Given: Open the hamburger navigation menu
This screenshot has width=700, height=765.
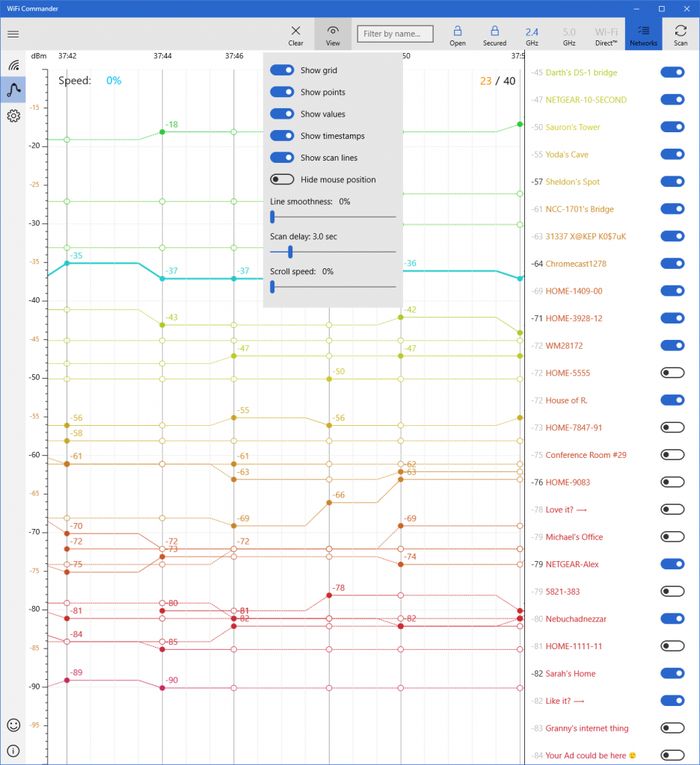Looking at the screenshot, I should pos(13,34).
